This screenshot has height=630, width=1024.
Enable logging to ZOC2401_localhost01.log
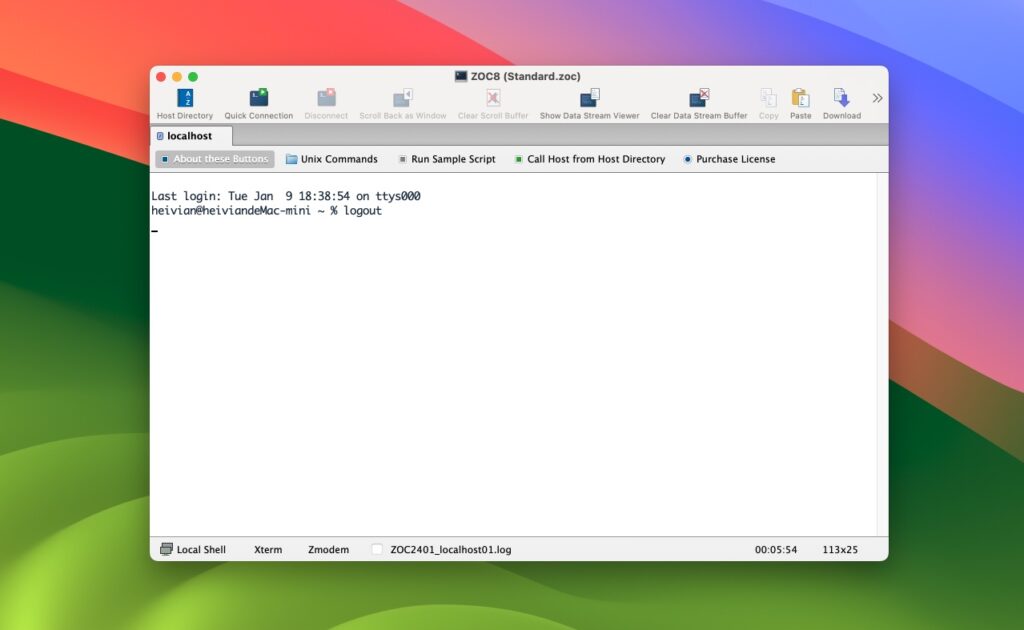click(376, 548)
